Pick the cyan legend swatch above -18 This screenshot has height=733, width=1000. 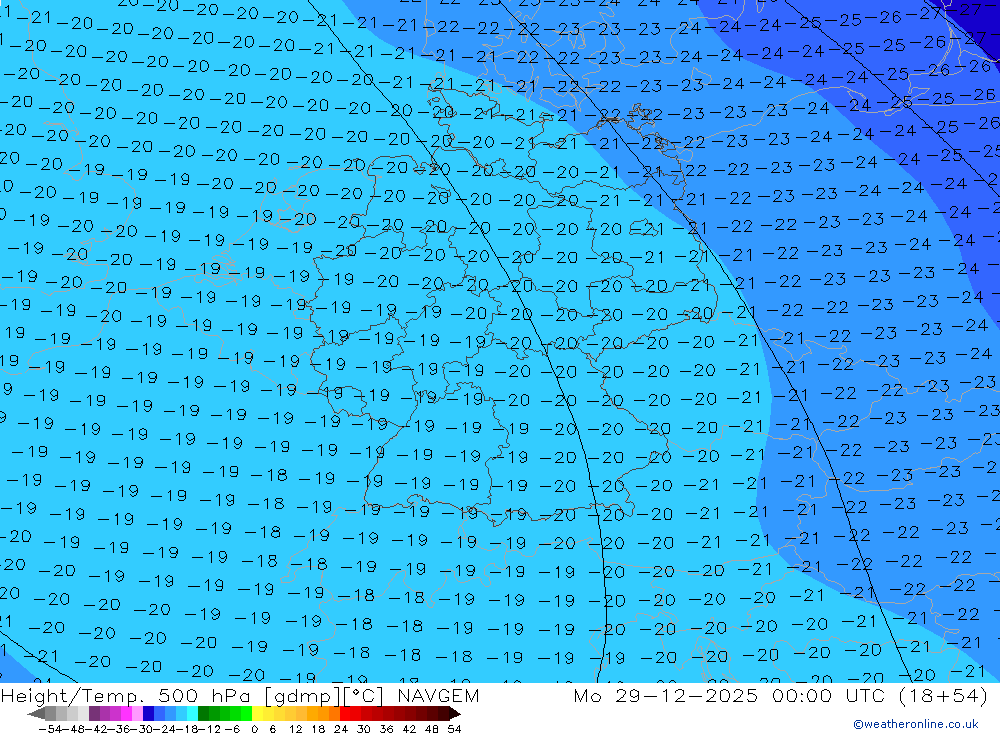click(192, 714)
